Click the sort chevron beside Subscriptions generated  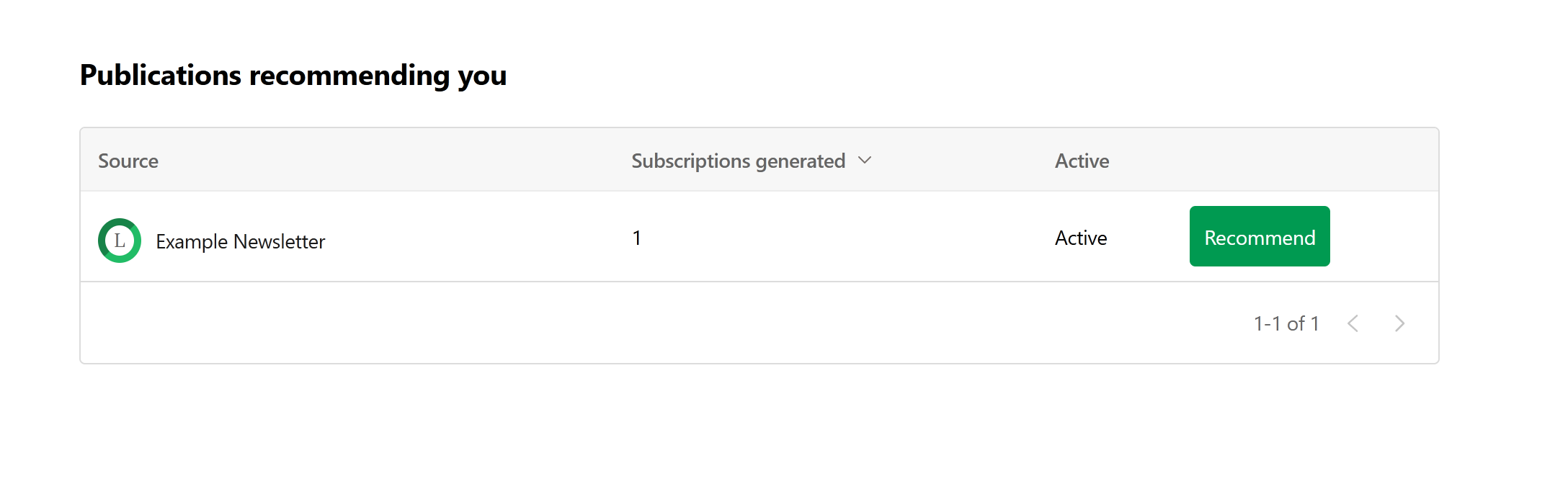(865, 161)
